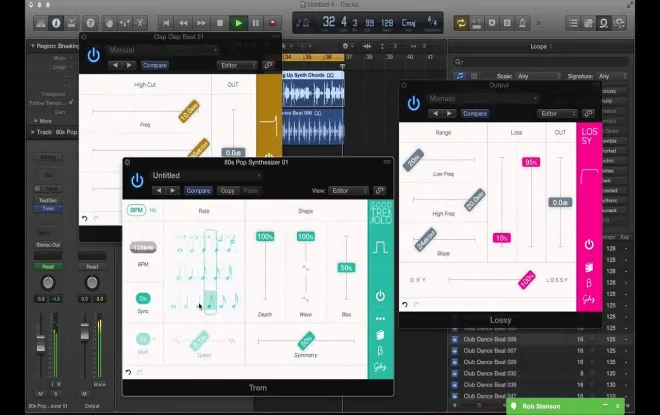Viewport: 660px width, 415px height.
Task: Toggle power on the Output Lossy plugin
Action: 414,104
